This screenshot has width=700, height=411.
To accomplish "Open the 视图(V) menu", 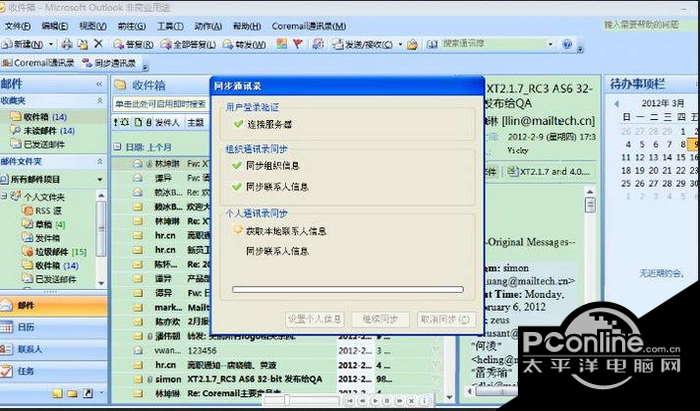I will pyautogui.click(x=93, y=26).
